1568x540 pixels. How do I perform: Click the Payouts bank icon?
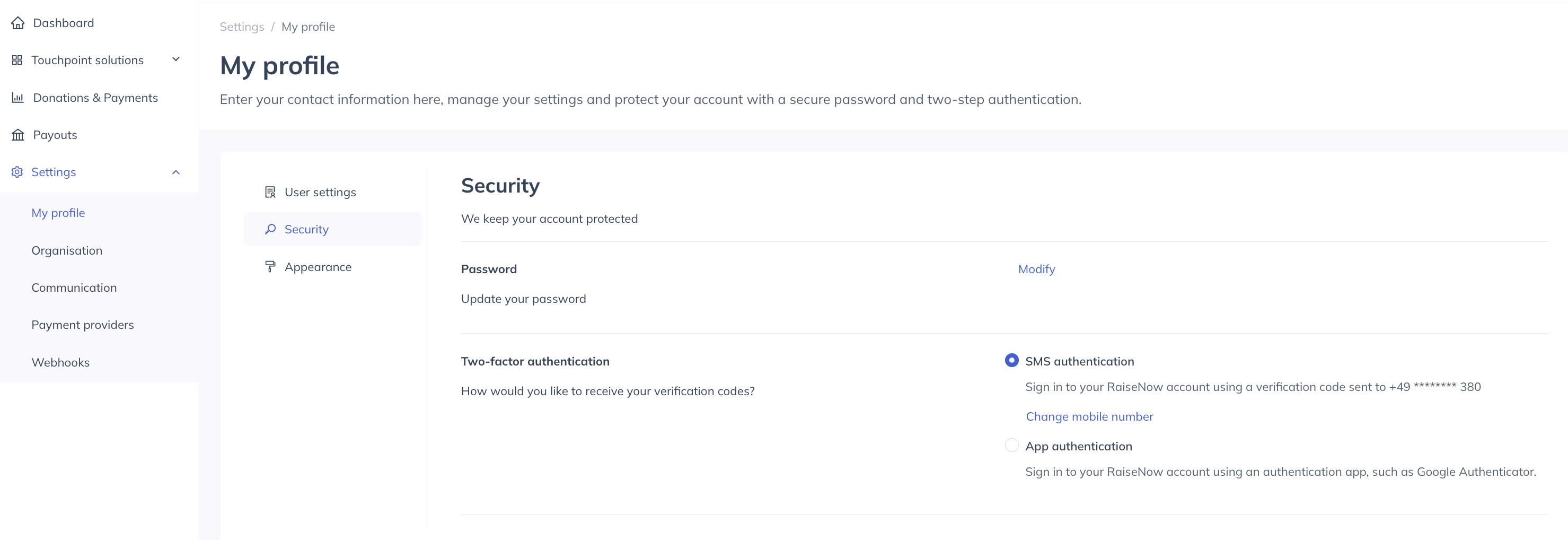17,135
